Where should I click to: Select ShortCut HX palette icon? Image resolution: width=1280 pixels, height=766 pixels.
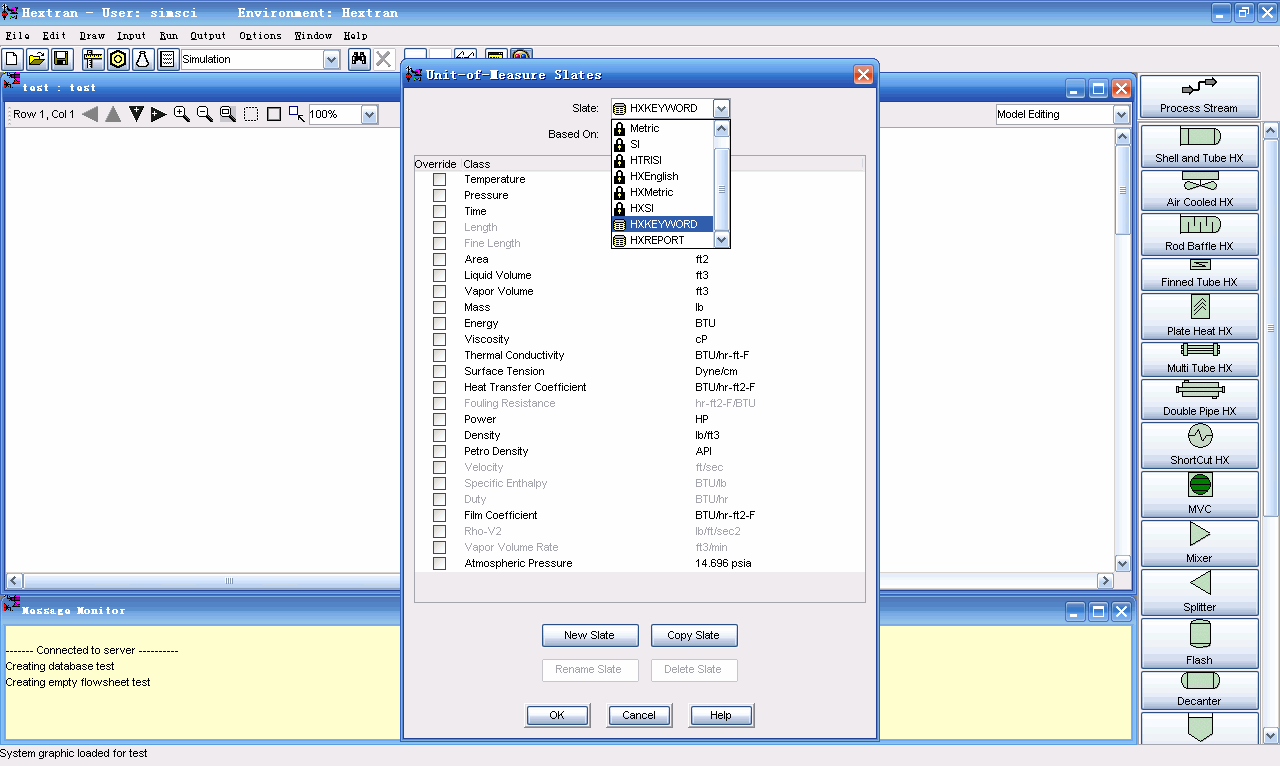coord(1199,445)
